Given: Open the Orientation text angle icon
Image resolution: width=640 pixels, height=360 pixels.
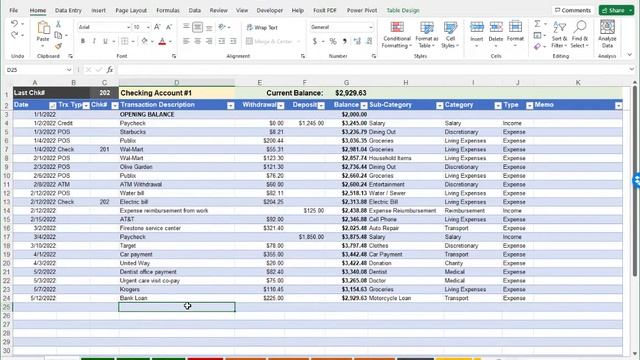Looking at the screenshot, I should 222,27.
